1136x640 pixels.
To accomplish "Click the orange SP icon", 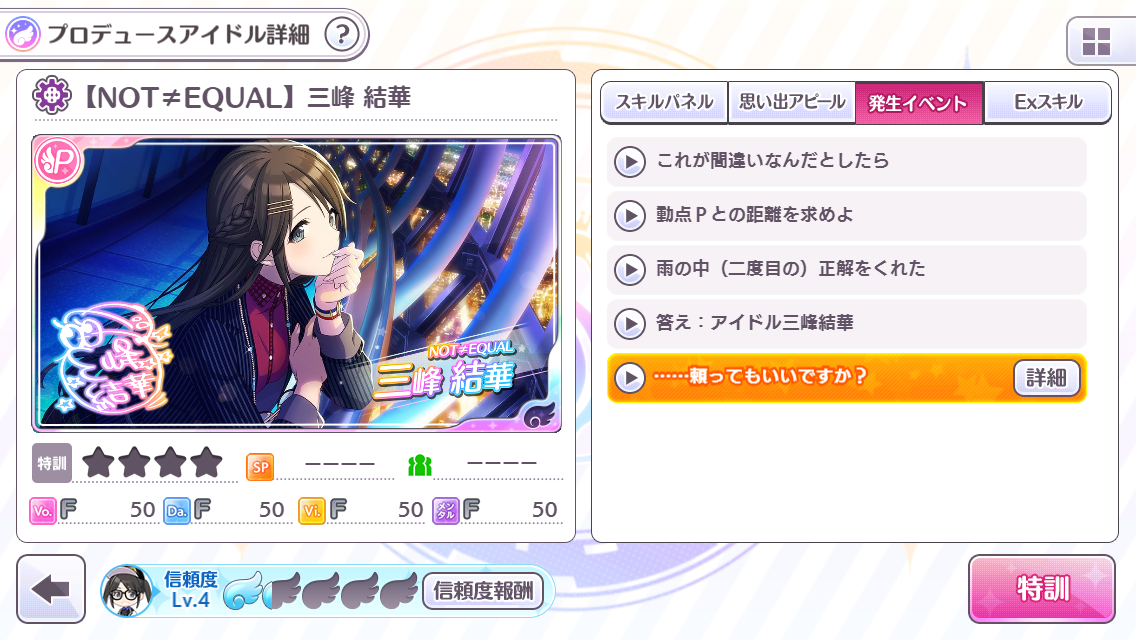I will point(260,467).
